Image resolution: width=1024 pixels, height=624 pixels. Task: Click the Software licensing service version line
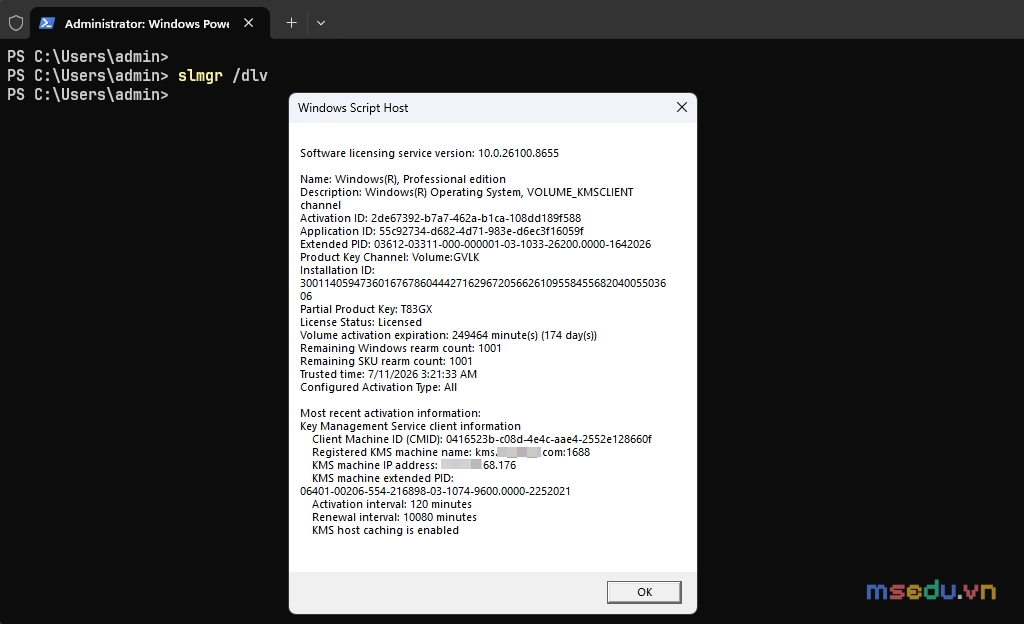429,153
